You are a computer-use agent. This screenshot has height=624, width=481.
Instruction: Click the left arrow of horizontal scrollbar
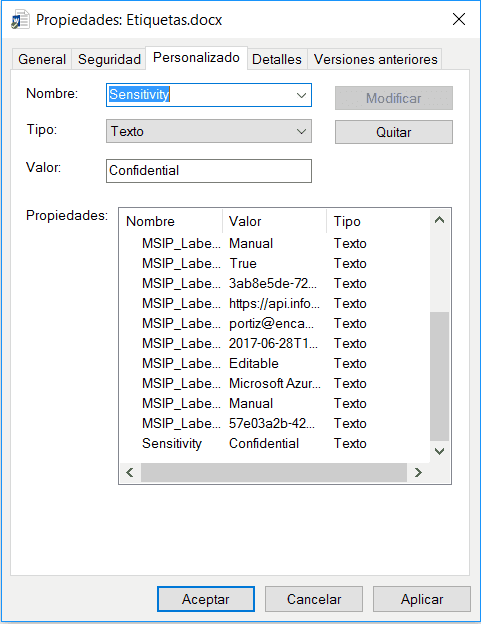coord(130,472)
